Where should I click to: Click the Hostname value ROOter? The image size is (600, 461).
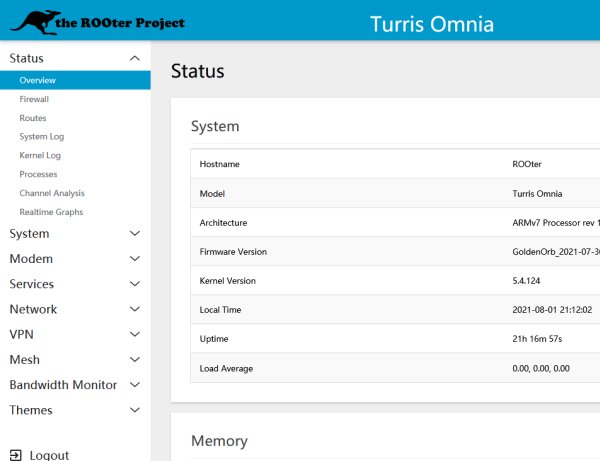click(527, 164)
